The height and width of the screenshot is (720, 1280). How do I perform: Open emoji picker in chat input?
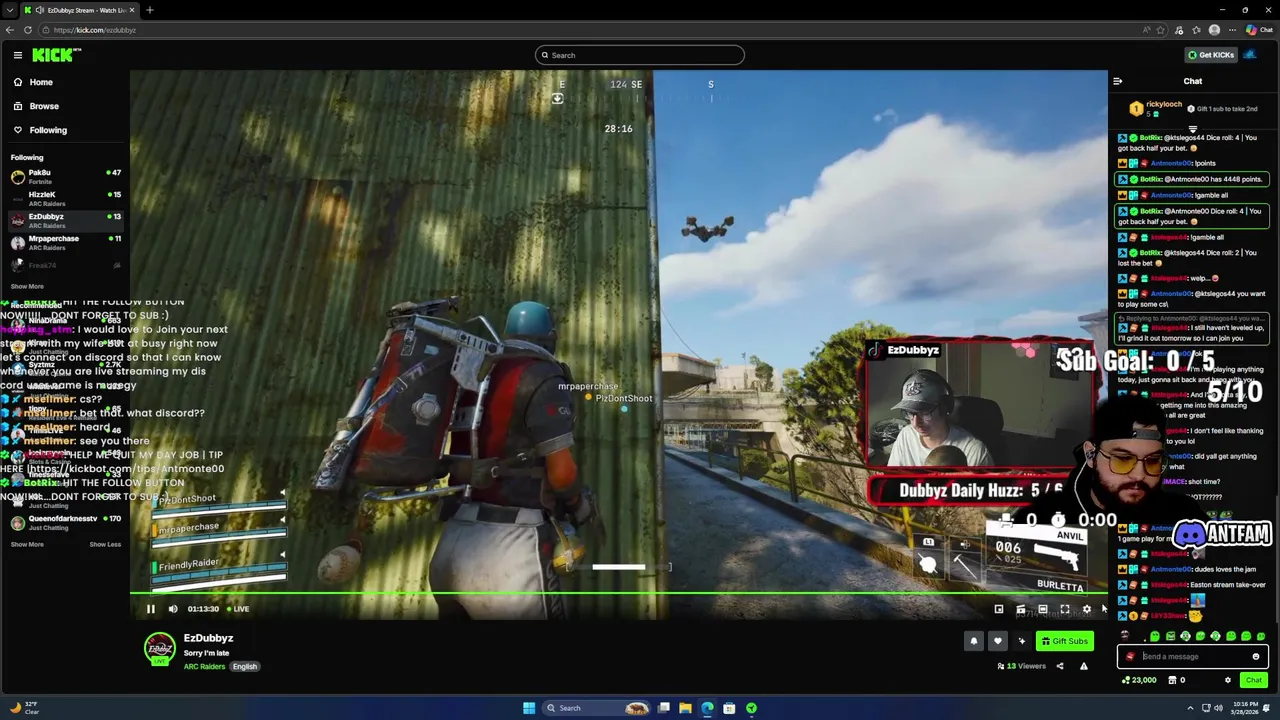point(1256,657)
